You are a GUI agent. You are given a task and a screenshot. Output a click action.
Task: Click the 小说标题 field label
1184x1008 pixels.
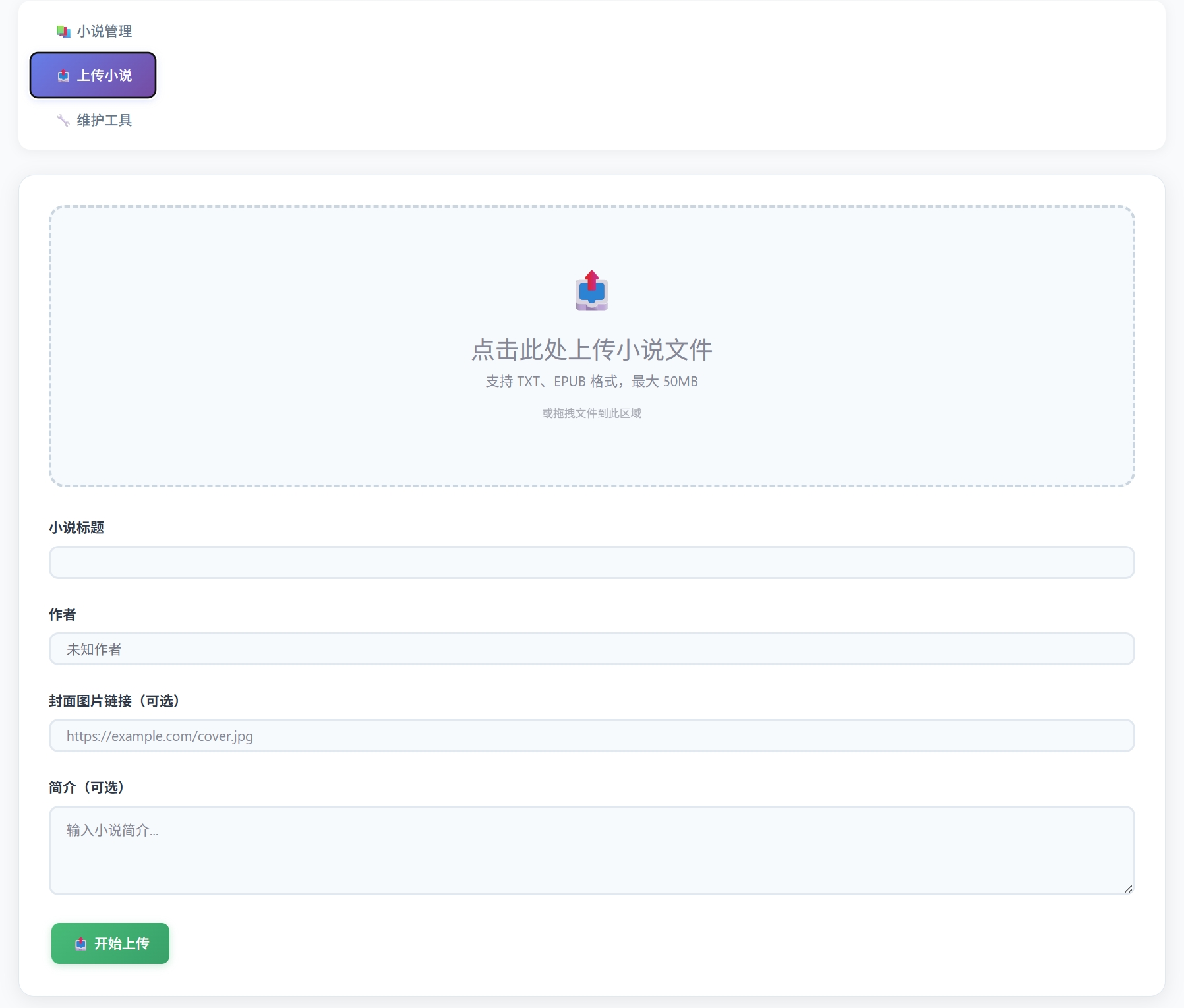pyautogui.click(x=76, y=527)
